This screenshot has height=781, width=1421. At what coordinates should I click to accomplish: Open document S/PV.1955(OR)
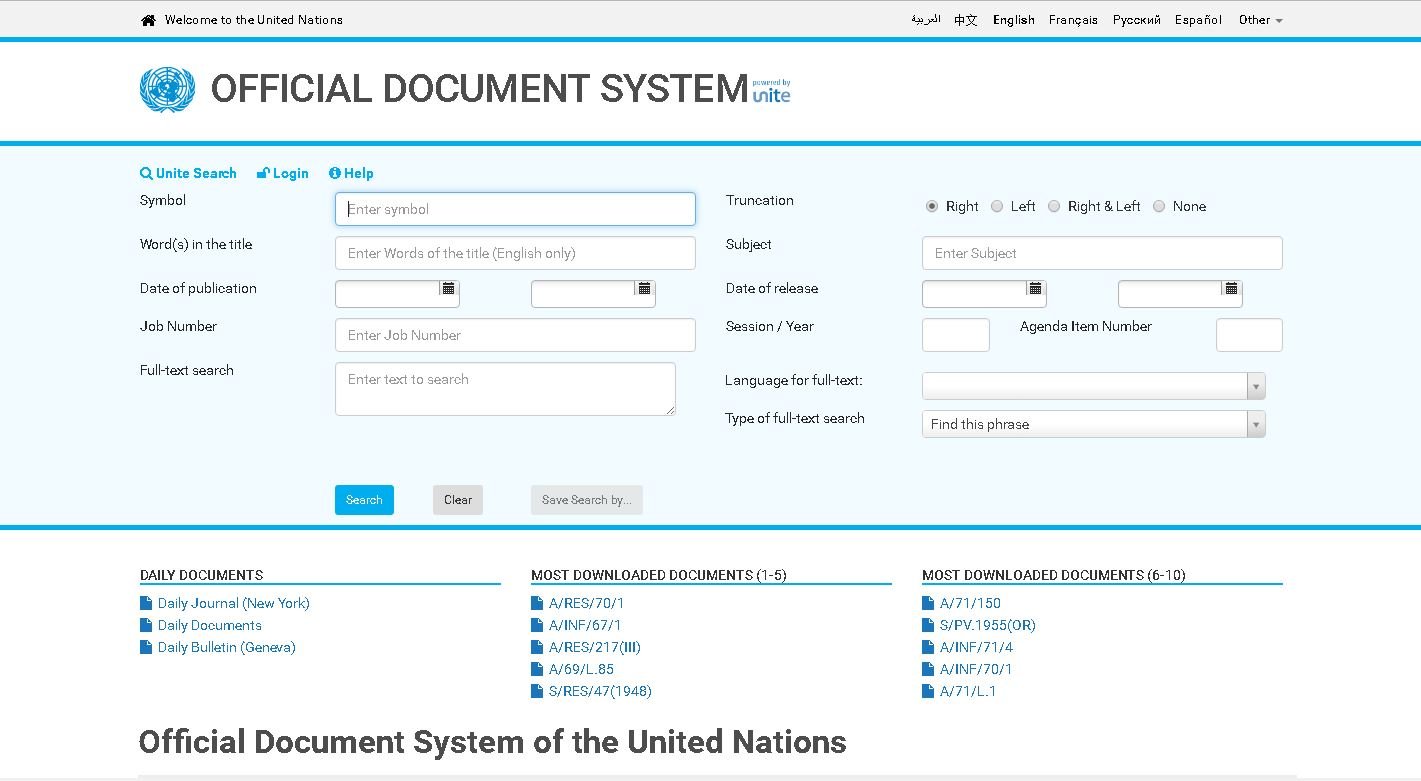tap(988, 625)
